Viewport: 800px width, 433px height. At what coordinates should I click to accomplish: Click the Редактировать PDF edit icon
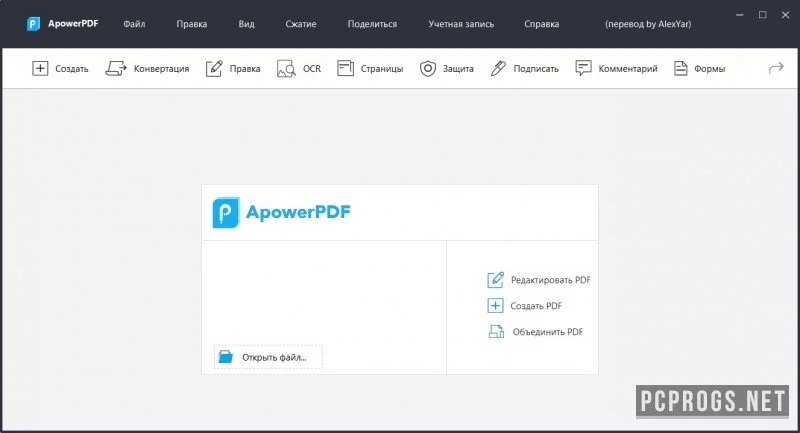coord(495,279)
